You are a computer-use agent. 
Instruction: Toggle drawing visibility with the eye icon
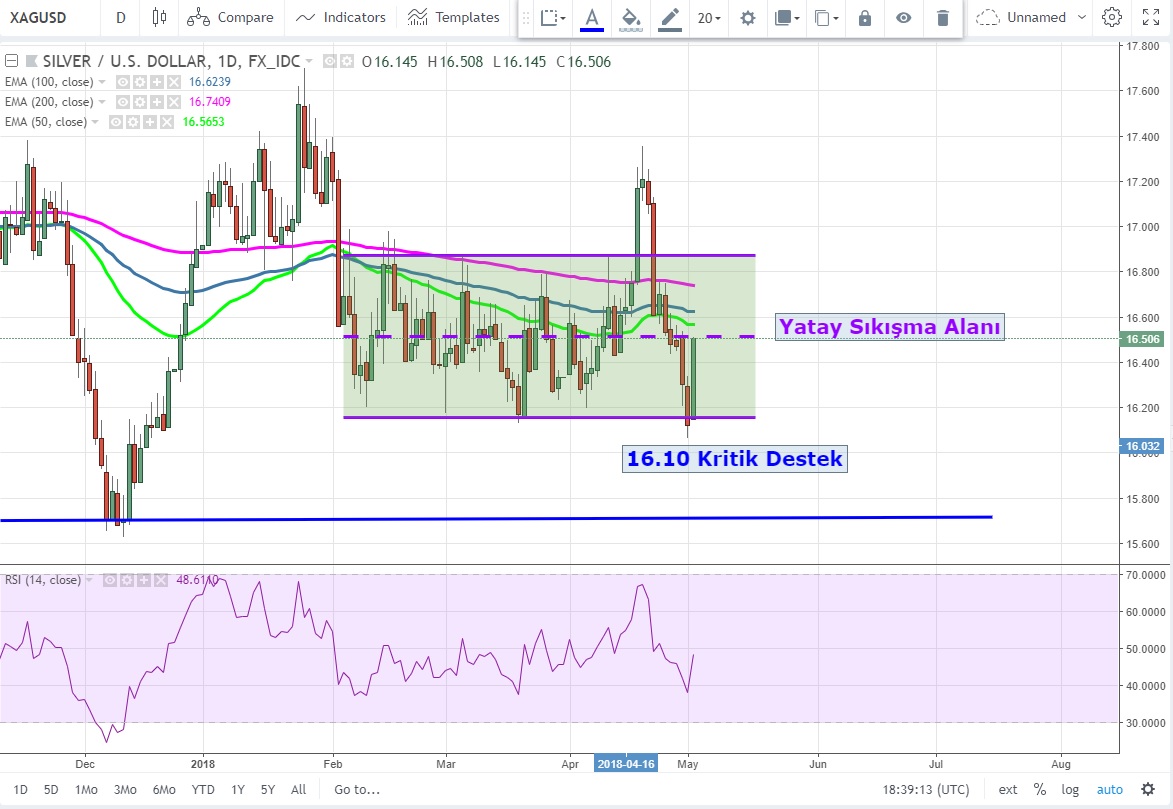click(x=904, y=17)
